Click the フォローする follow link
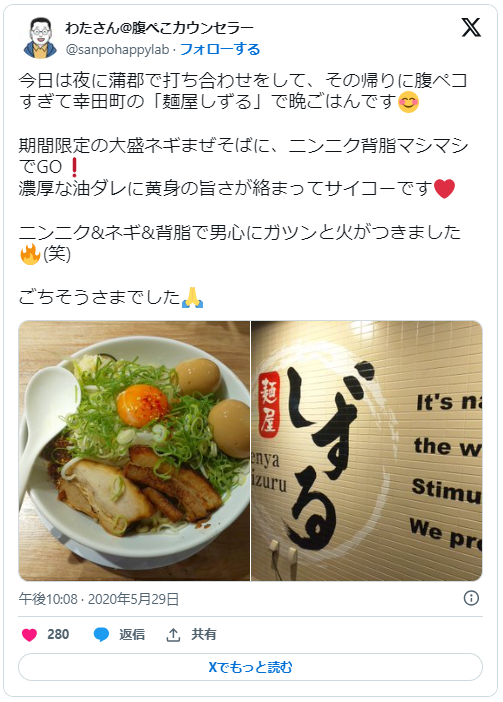Viewport: 503px width, 702px height. tap(220, 49)
